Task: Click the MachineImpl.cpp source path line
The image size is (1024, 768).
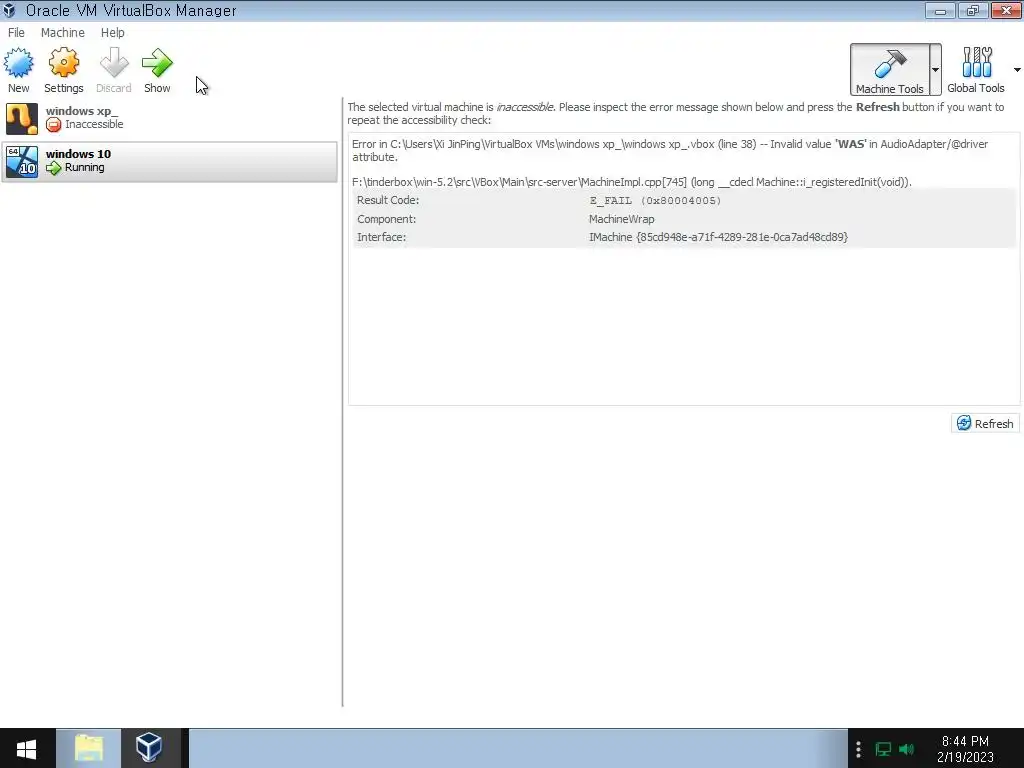Action: [632, 182]
